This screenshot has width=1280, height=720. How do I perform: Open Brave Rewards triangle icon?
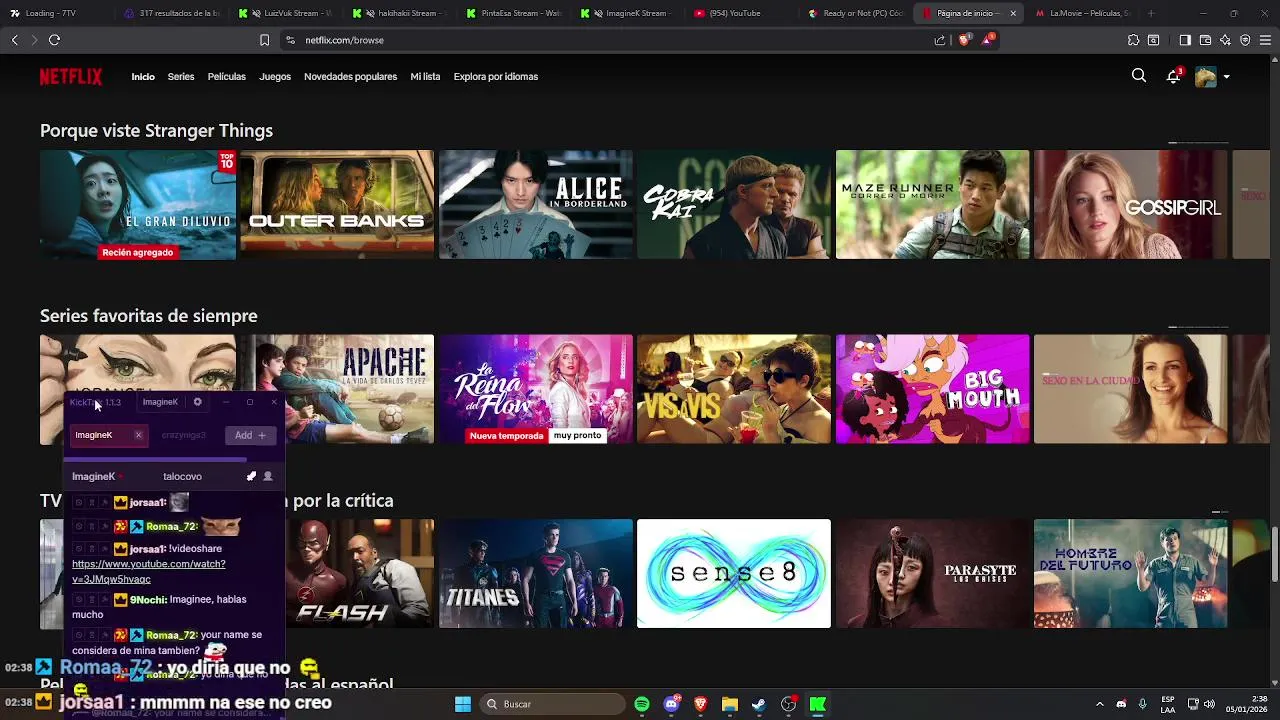[x=988, y=40]
